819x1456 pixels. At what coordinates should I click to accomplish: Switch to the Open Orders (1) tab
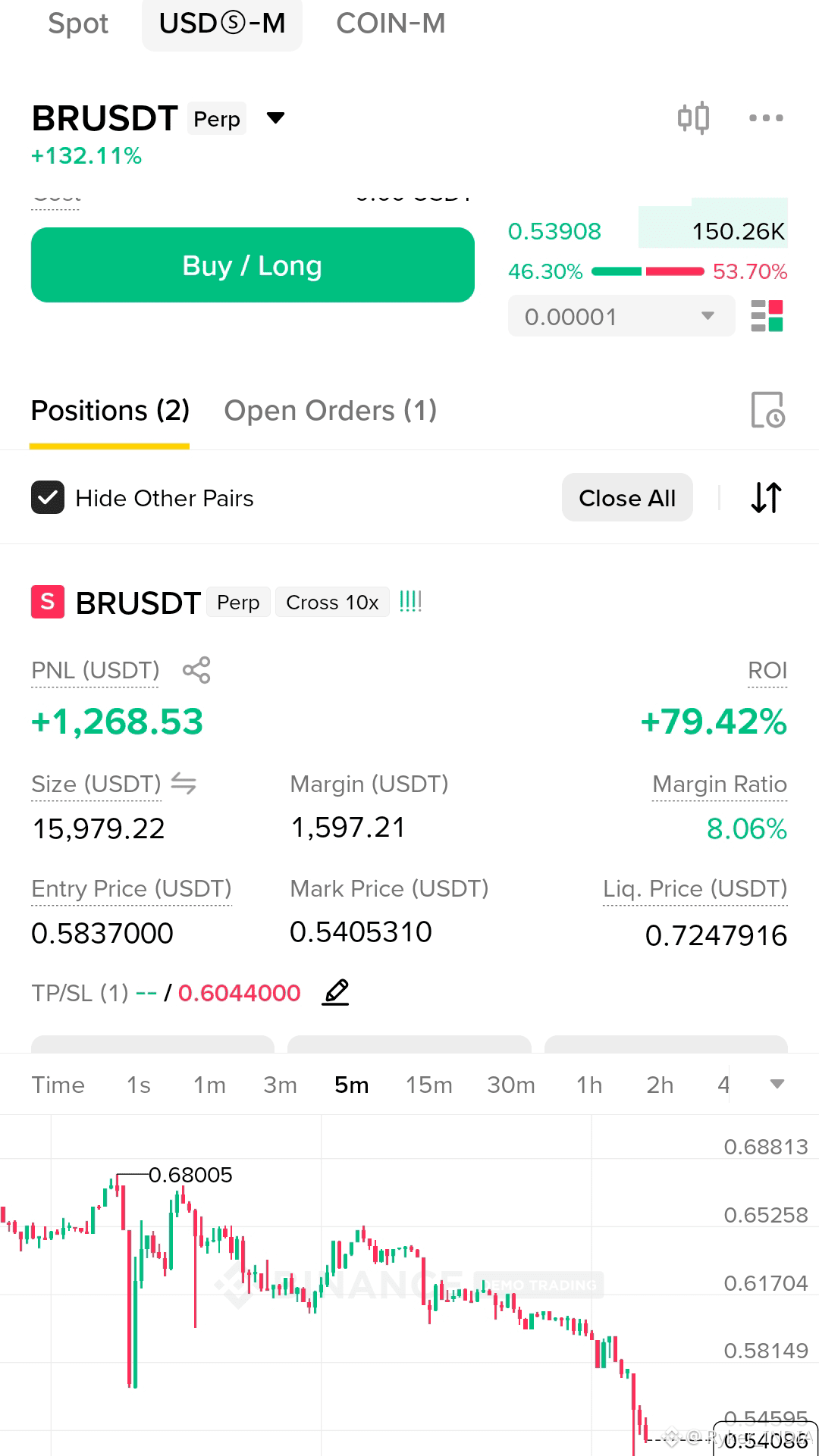coord(331,410)
